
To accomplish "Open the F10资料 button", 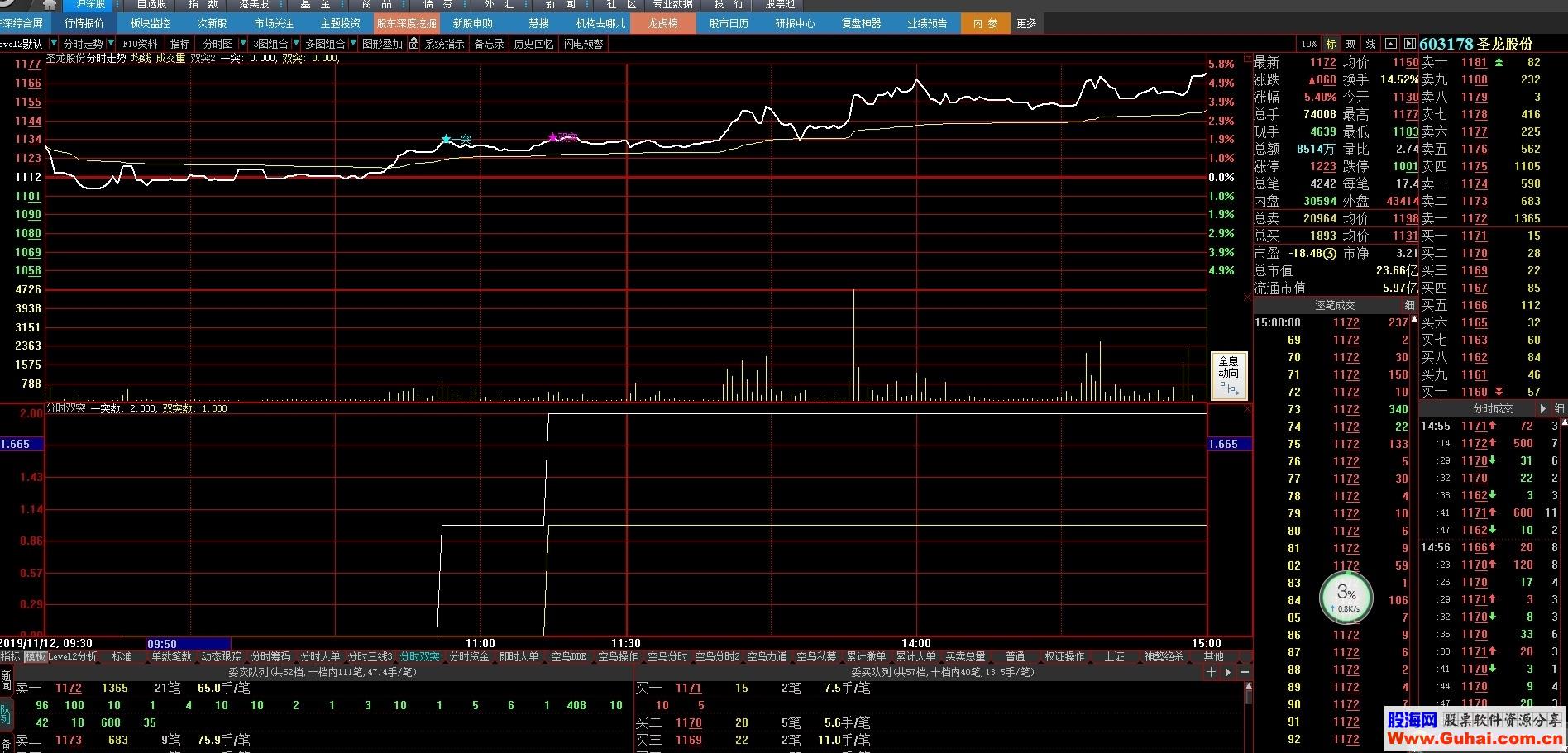I will pyautogui.click(x=140, y=44).
